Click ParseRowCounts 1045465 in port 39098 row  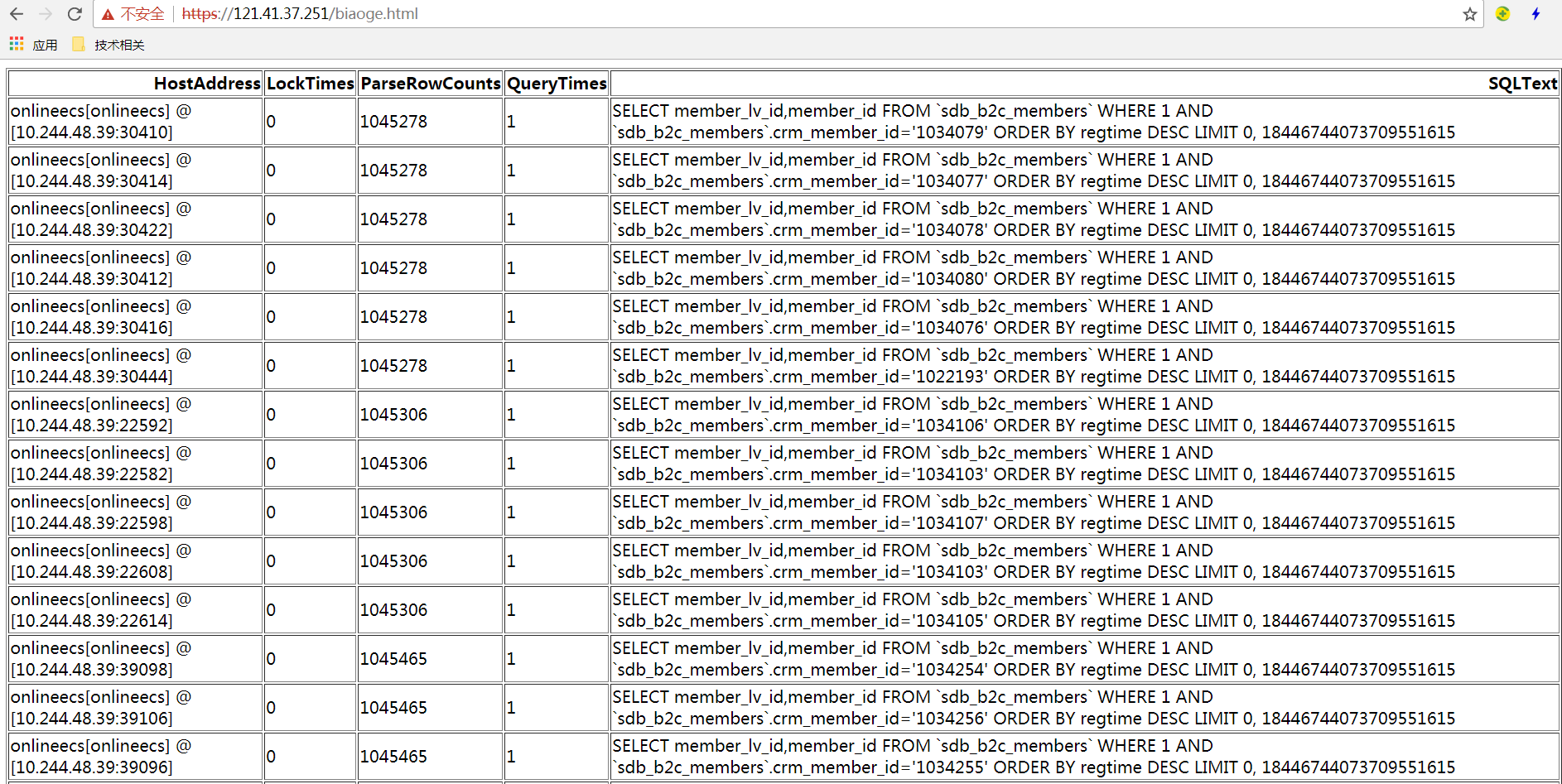[x=431, y=659]
